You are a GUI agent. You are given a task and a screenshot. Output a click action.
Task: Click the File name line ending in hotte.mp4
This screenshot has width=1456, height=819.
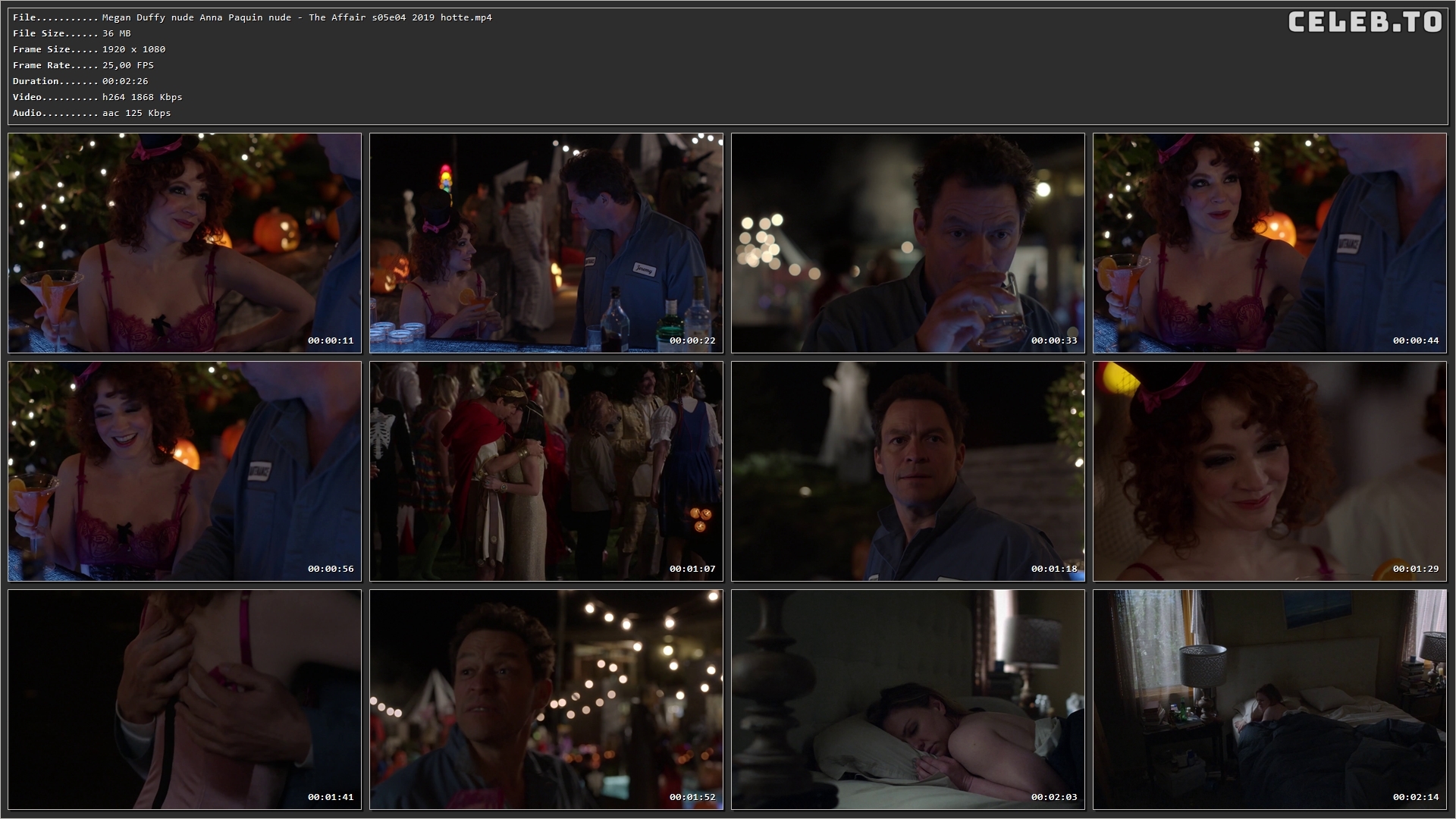pos(253,17)
